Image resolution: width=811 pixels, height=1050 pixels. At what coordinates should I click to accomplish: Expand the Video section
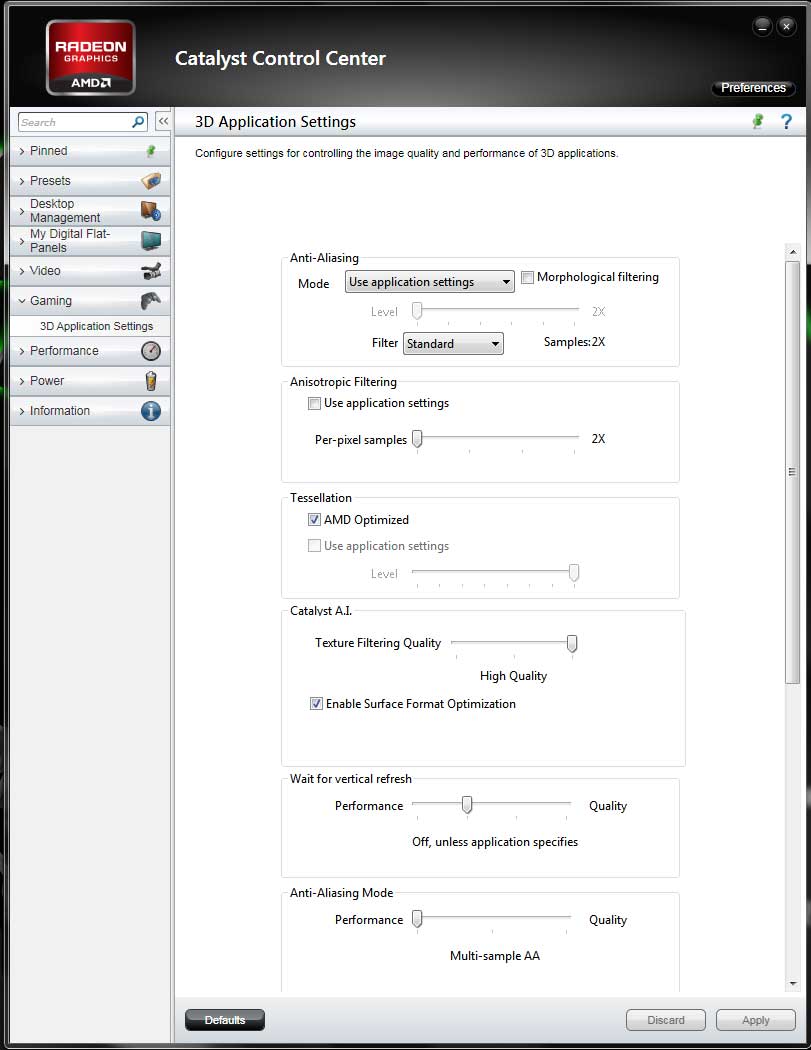pyautogui.click(x=90, y=271)
